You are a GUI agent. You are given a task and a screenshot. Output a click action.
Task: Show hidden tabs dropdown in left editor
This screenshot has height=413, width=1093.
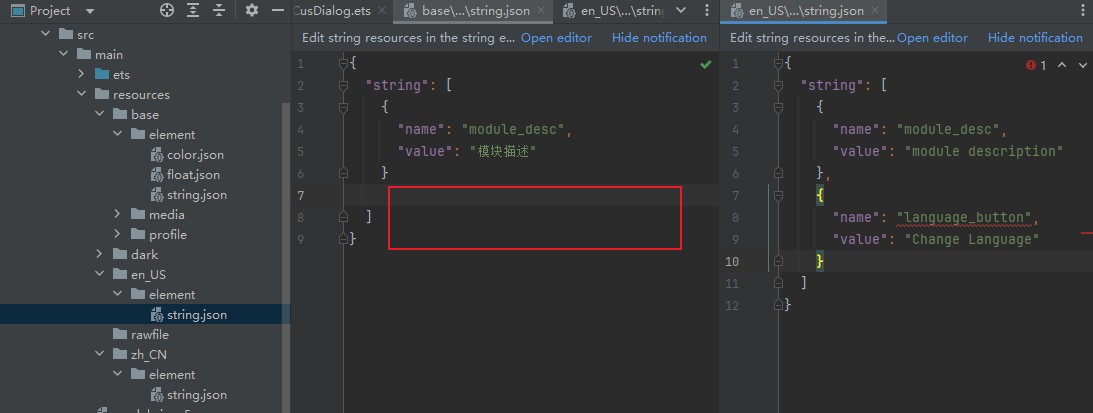coord(681,11)
